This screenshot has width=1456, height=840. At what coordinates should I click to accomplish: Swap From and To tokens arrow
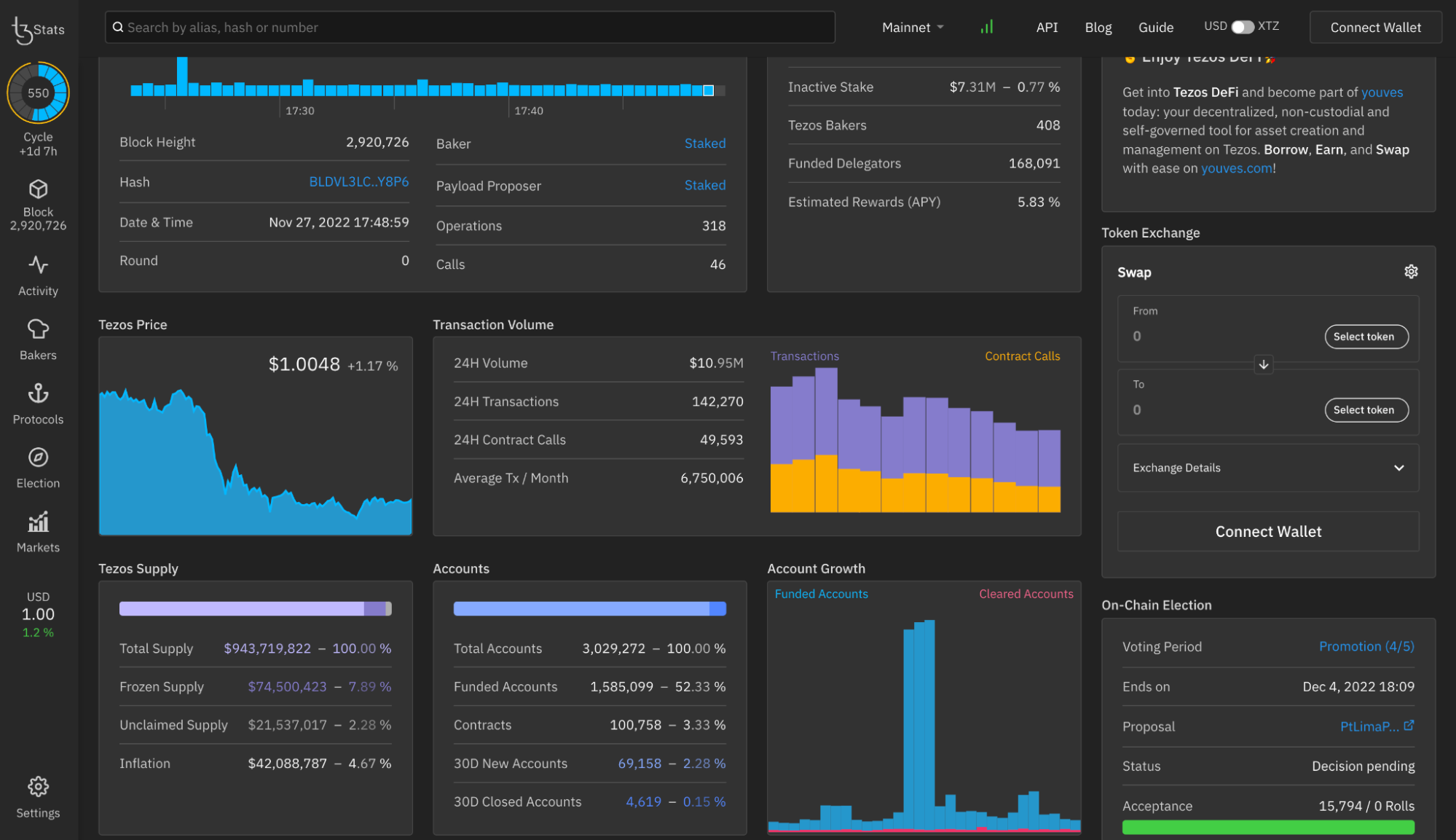[x=1264, y=364]
